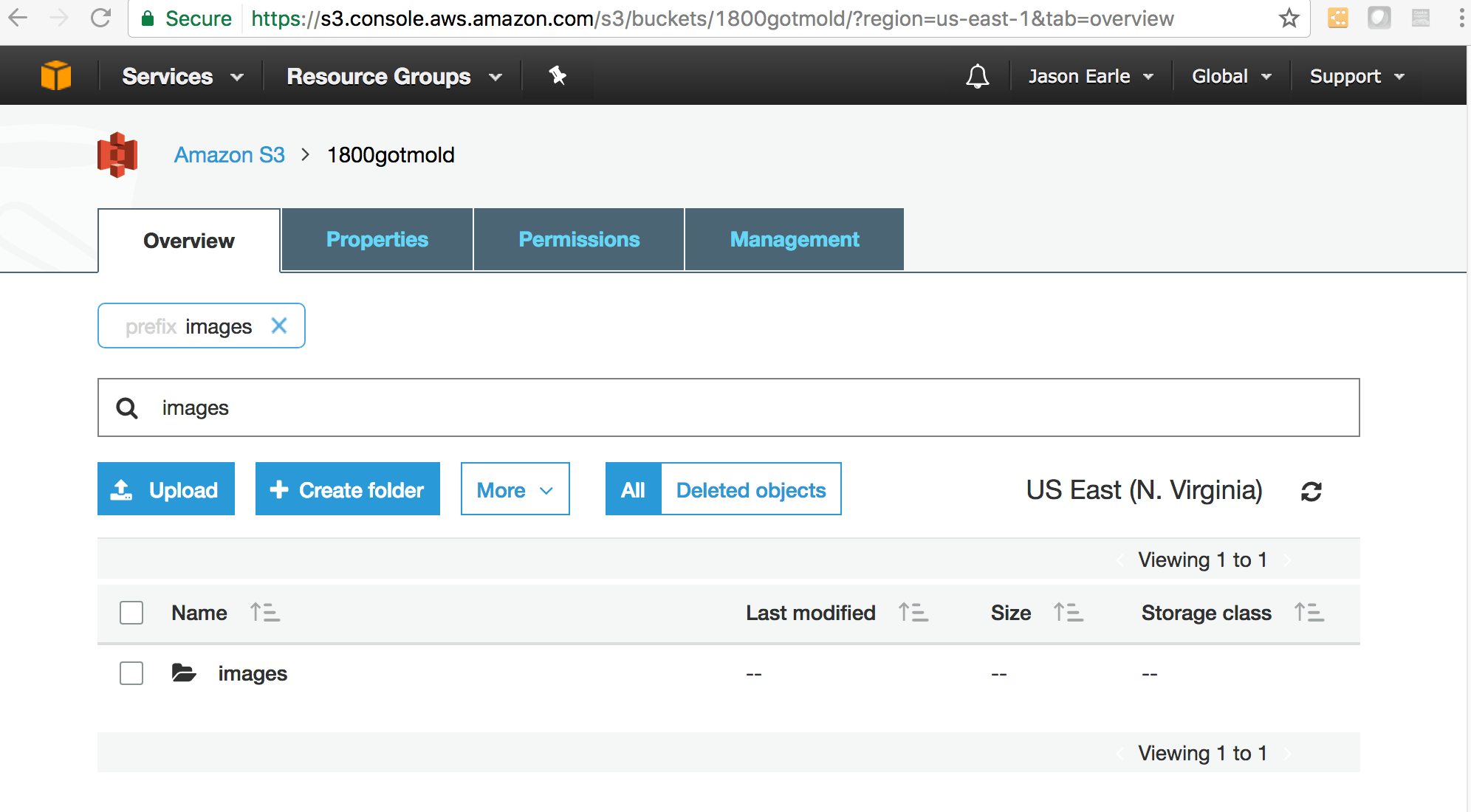1471x812 pixels.
Task: Select the images folder checkbox
Action: [131, 673]
